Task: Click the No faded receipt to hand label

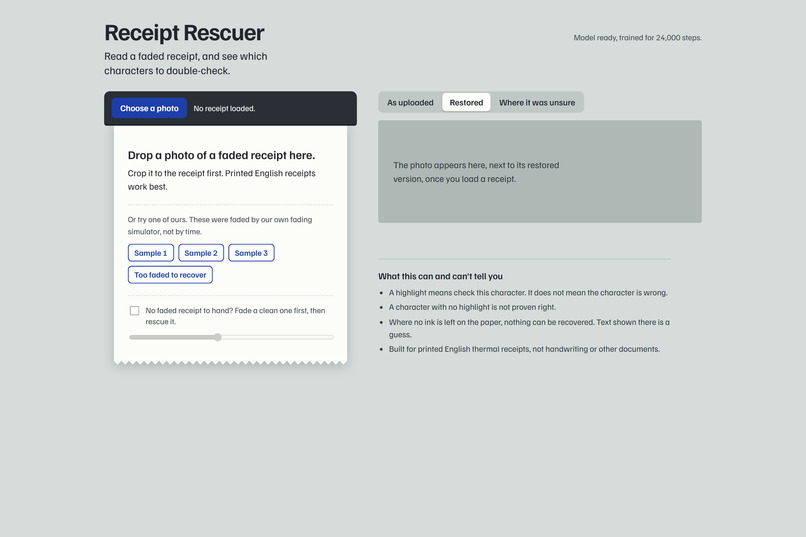Action: coord(235,316)
